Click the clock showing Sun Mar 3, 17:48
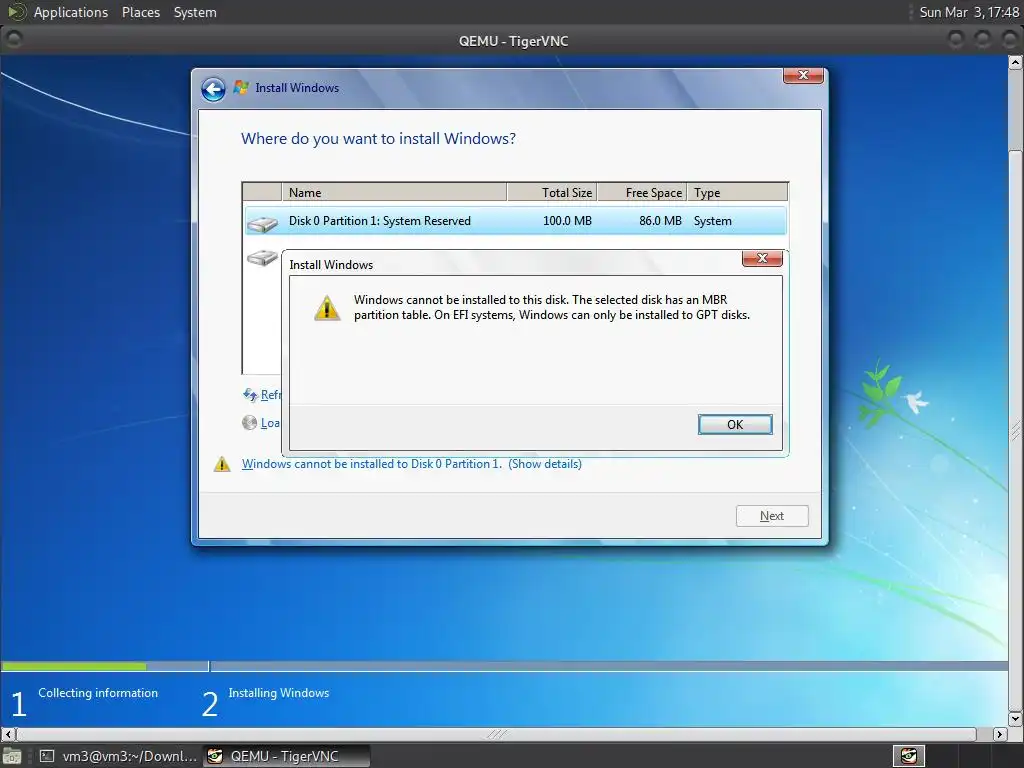 click(968, 12)
